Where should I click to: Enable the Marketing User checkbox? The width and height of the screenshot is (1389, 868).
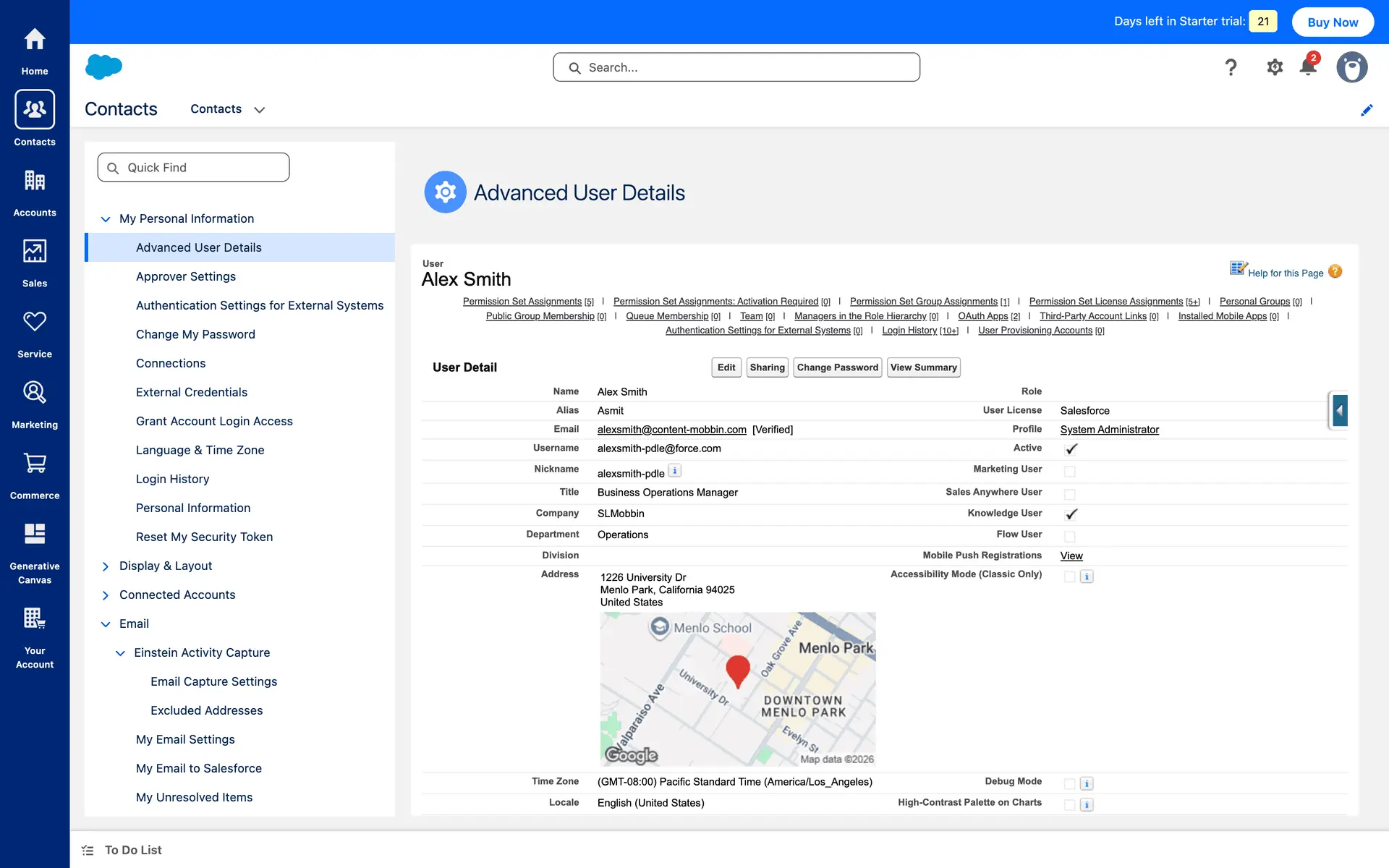click(x=1069, y=472)
